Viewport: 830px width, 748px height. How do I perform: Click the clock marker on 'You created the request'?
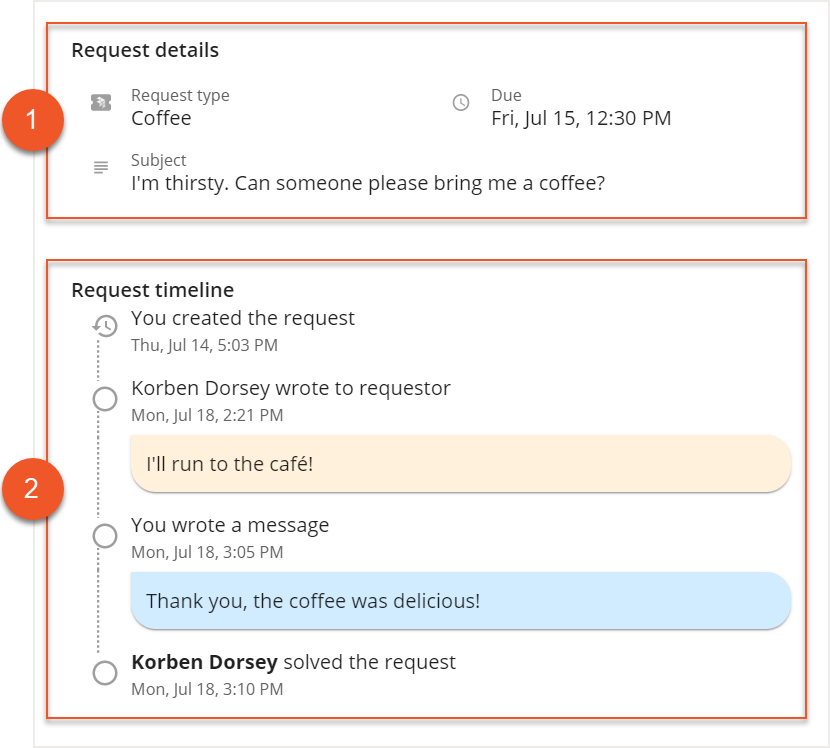(x=105, y=325)
